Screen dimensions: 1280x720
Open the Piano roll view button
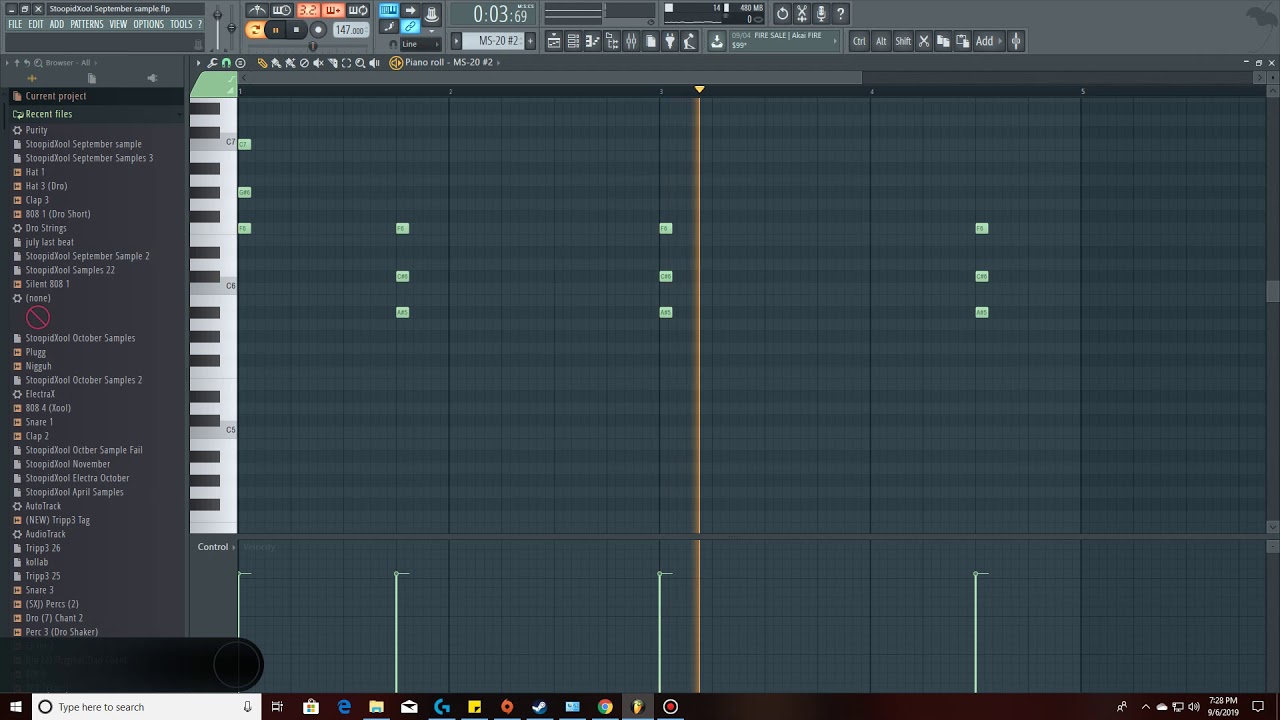tap(593, 41)
